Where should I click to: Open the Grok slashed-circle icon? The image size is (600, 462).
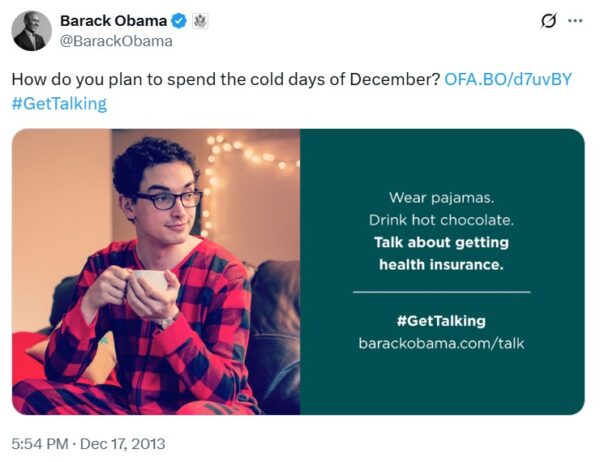click(x=548, y=21)
